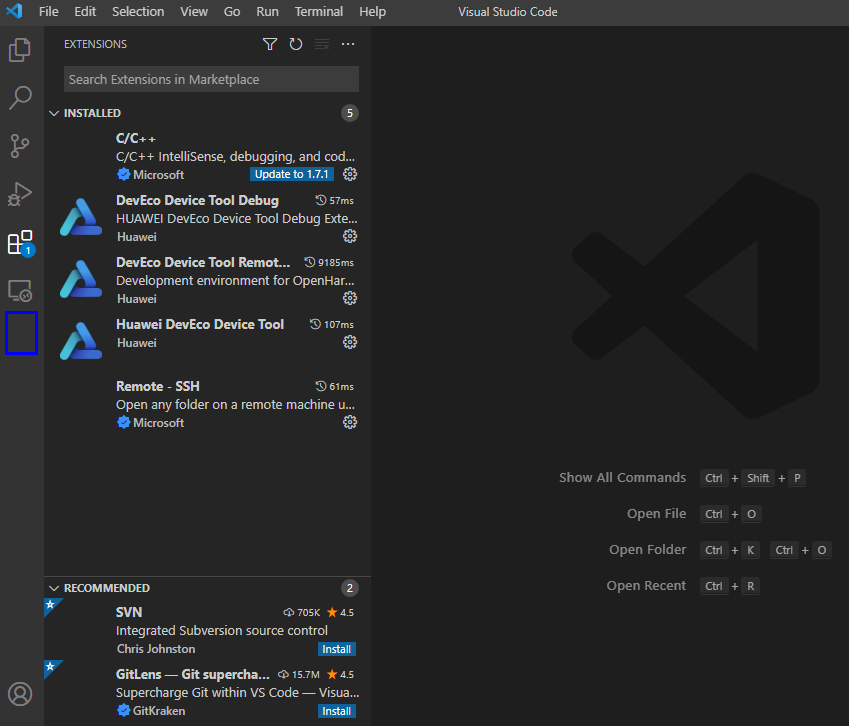Click the INSTALLED count badge 5

pyautogui.click(x=350, y=113)
